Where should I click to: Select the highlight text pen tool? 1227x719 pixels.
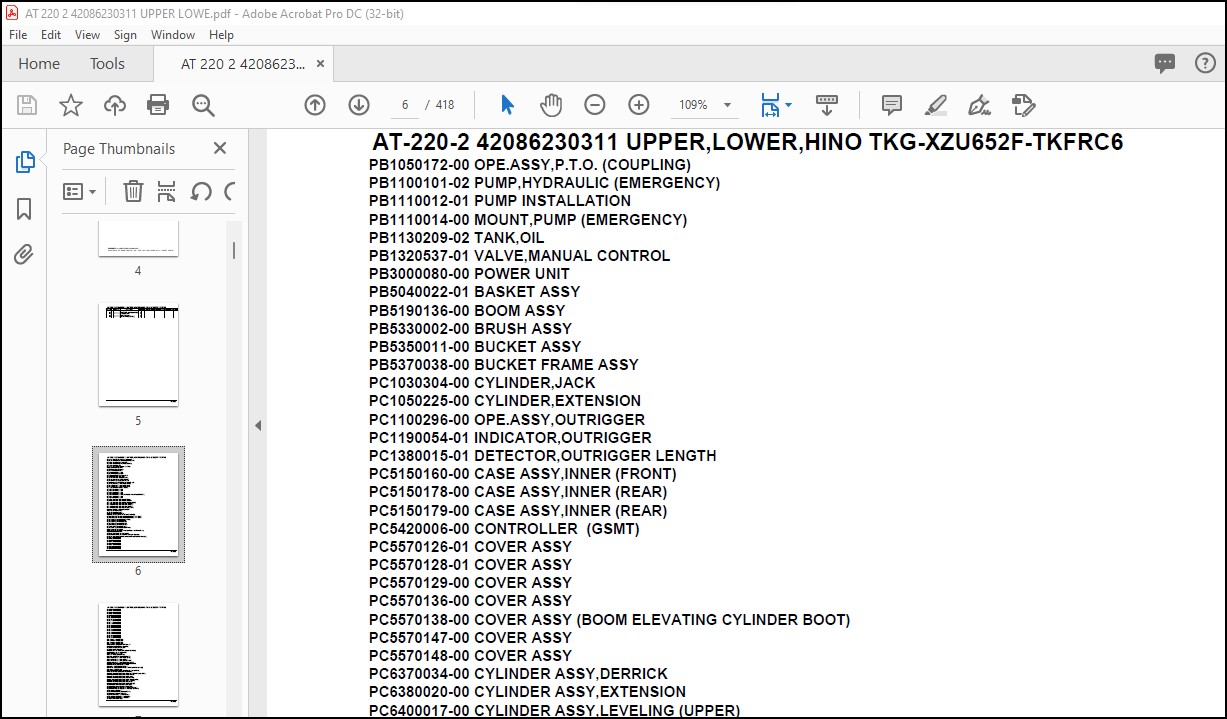coord(936,105)
